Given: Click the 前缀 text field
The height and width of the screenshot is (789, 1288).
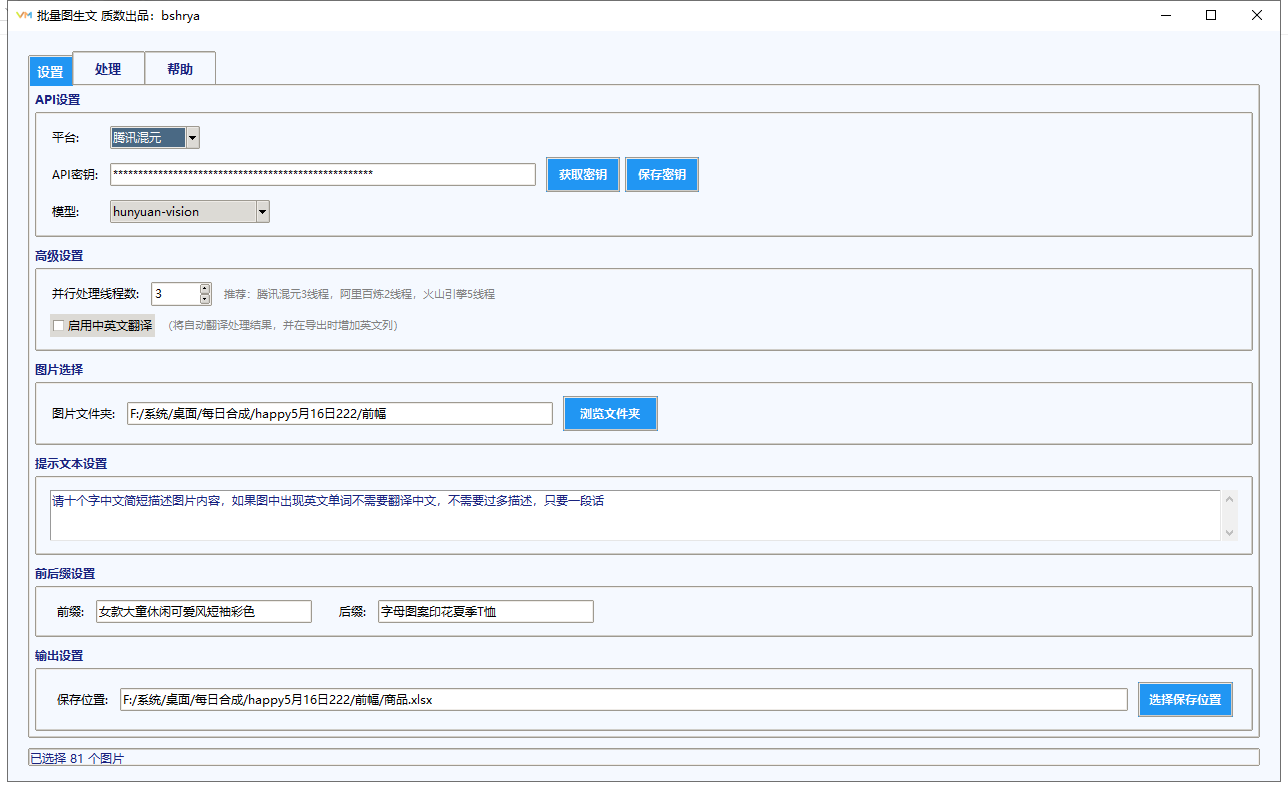Looking at the screenshot, I should pyautogui.click(x=203, y=611).
